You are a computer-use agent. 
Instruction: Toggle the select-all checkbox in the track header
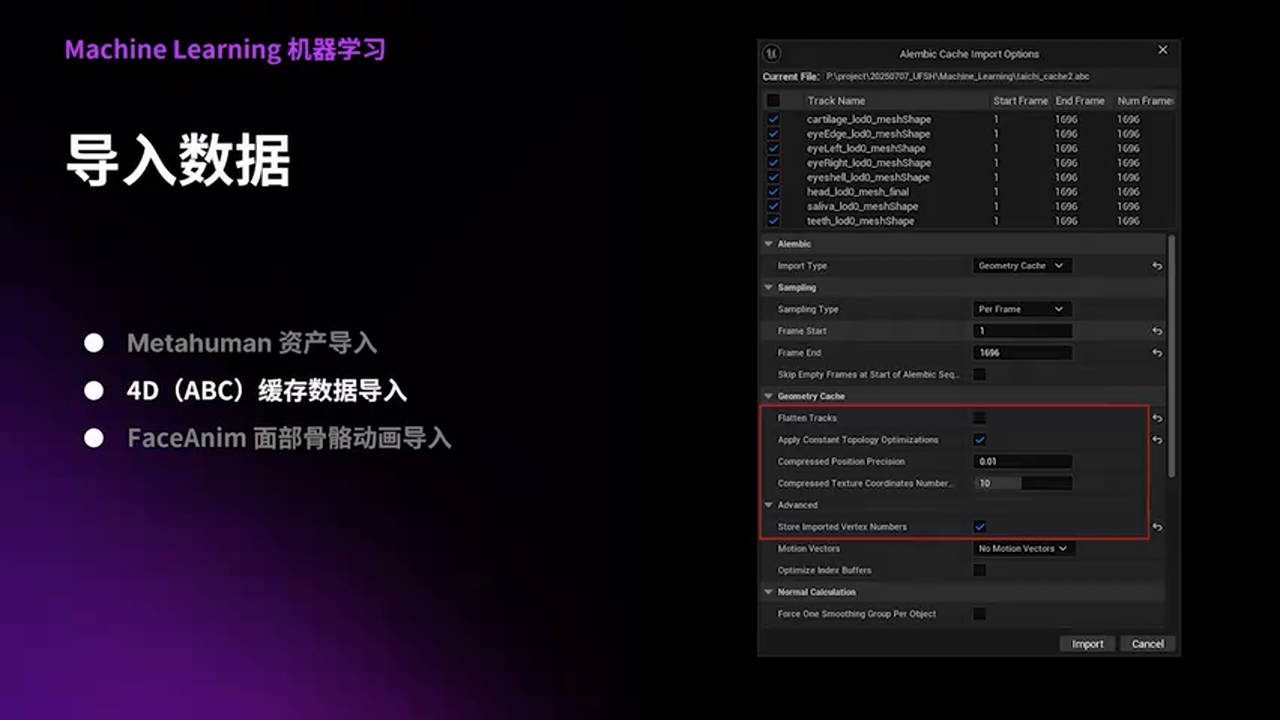click(x=773, y=100)
